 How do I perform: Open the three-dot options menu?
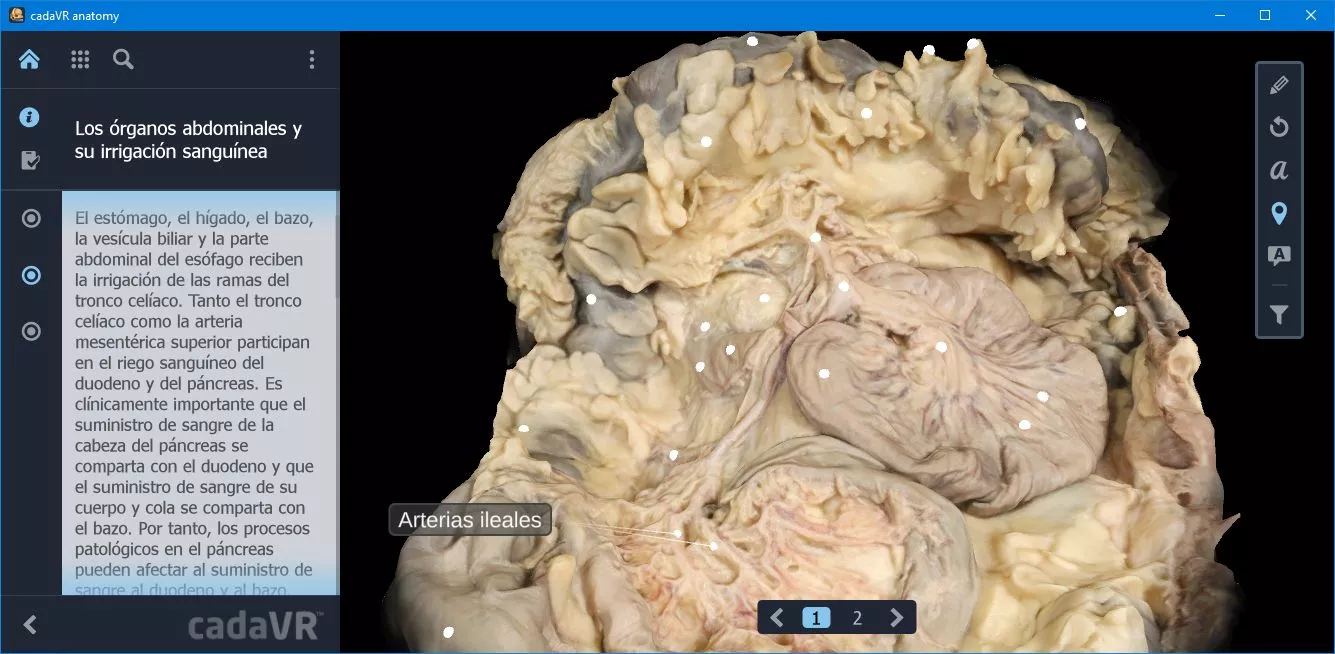(312, 60)
